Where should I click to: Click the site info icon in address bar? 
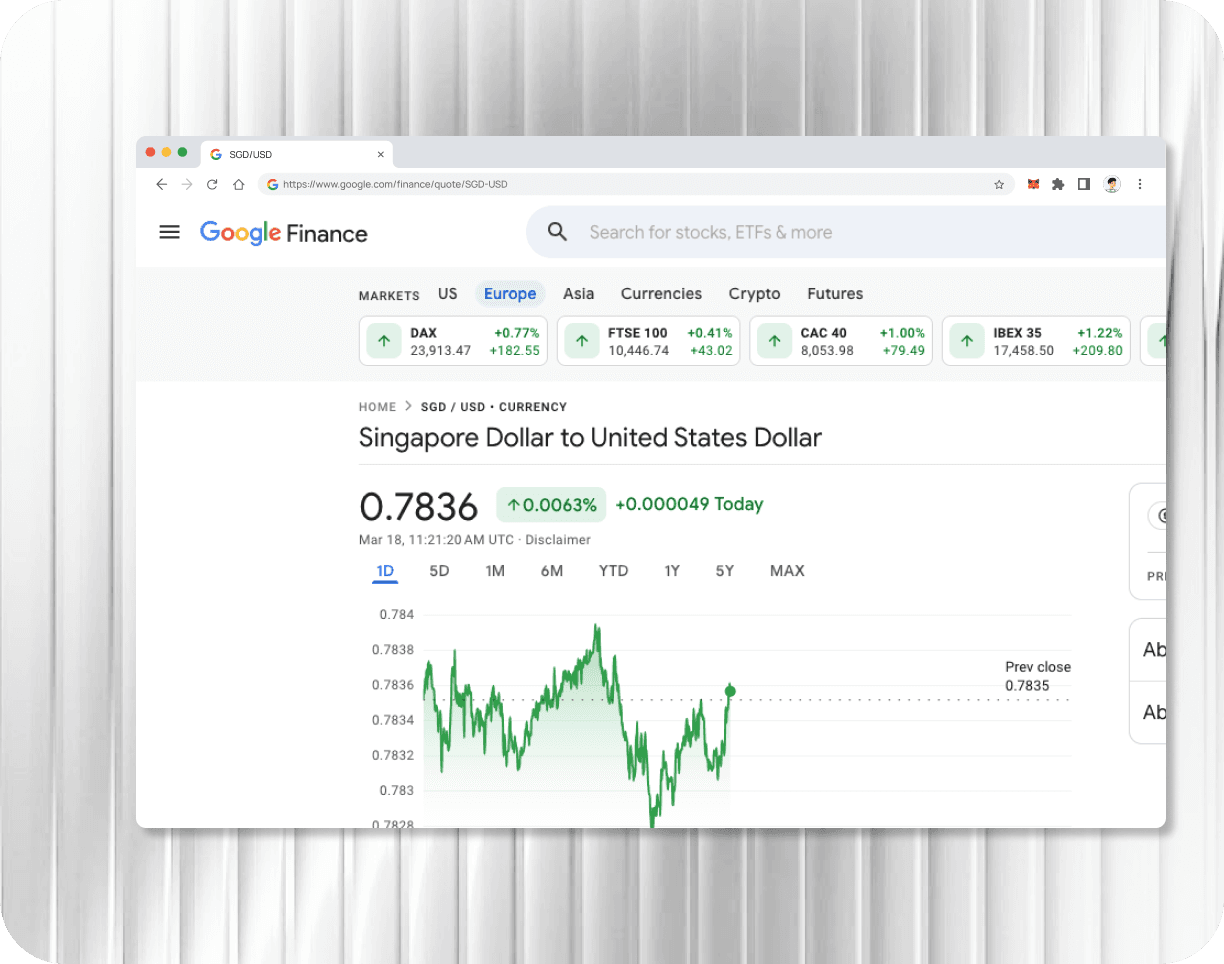(273, 184)
